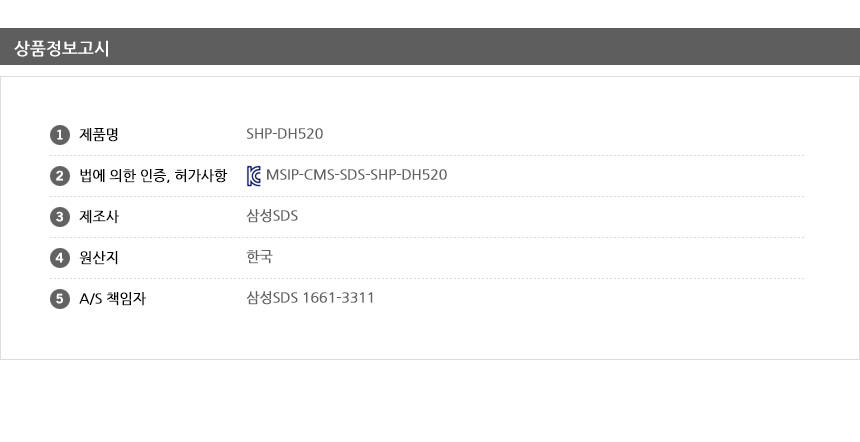Click the 법에 의한 인증, 허가사항 label

coord(153,176)
